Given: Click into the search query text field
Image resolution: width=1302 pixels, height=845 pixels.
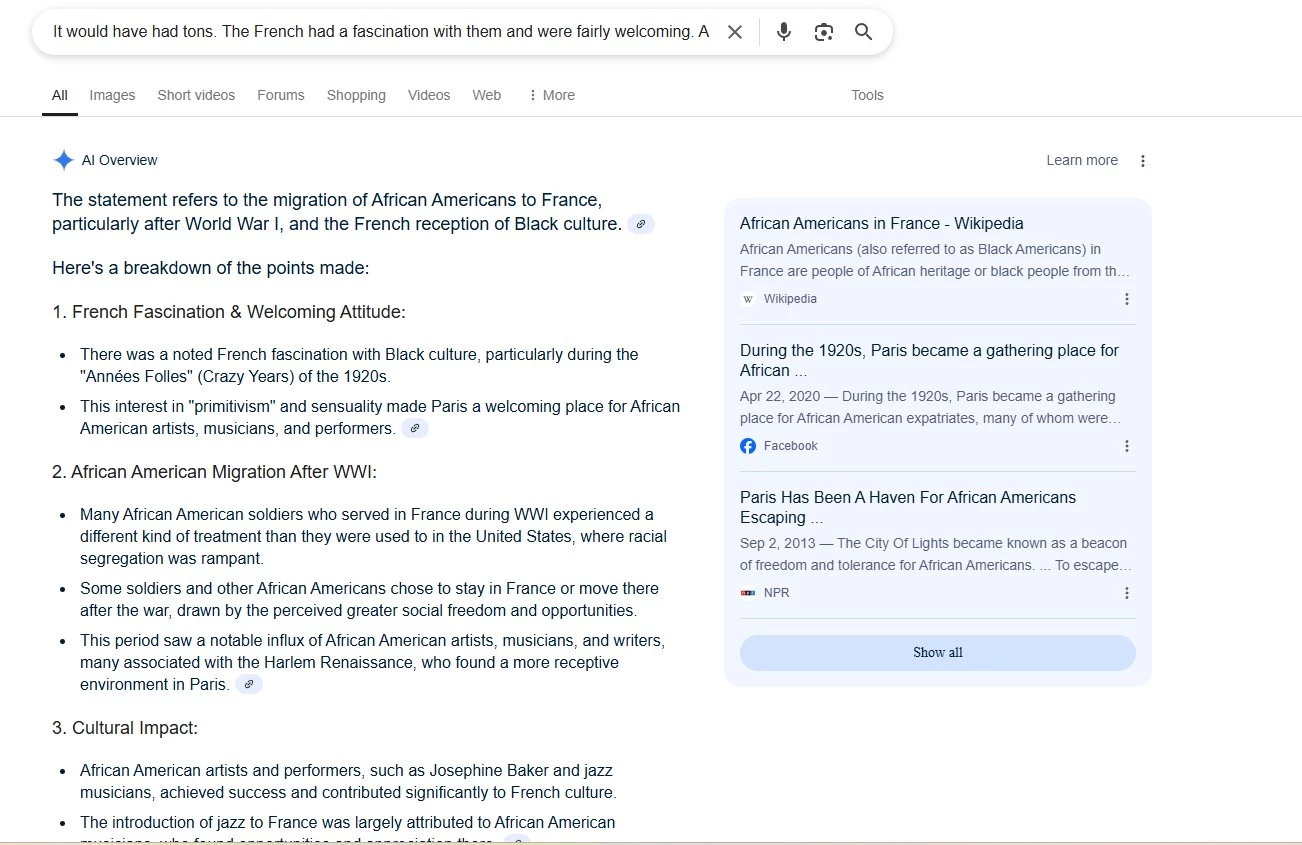Looking at the screenshot, I should tap(381, 32).
